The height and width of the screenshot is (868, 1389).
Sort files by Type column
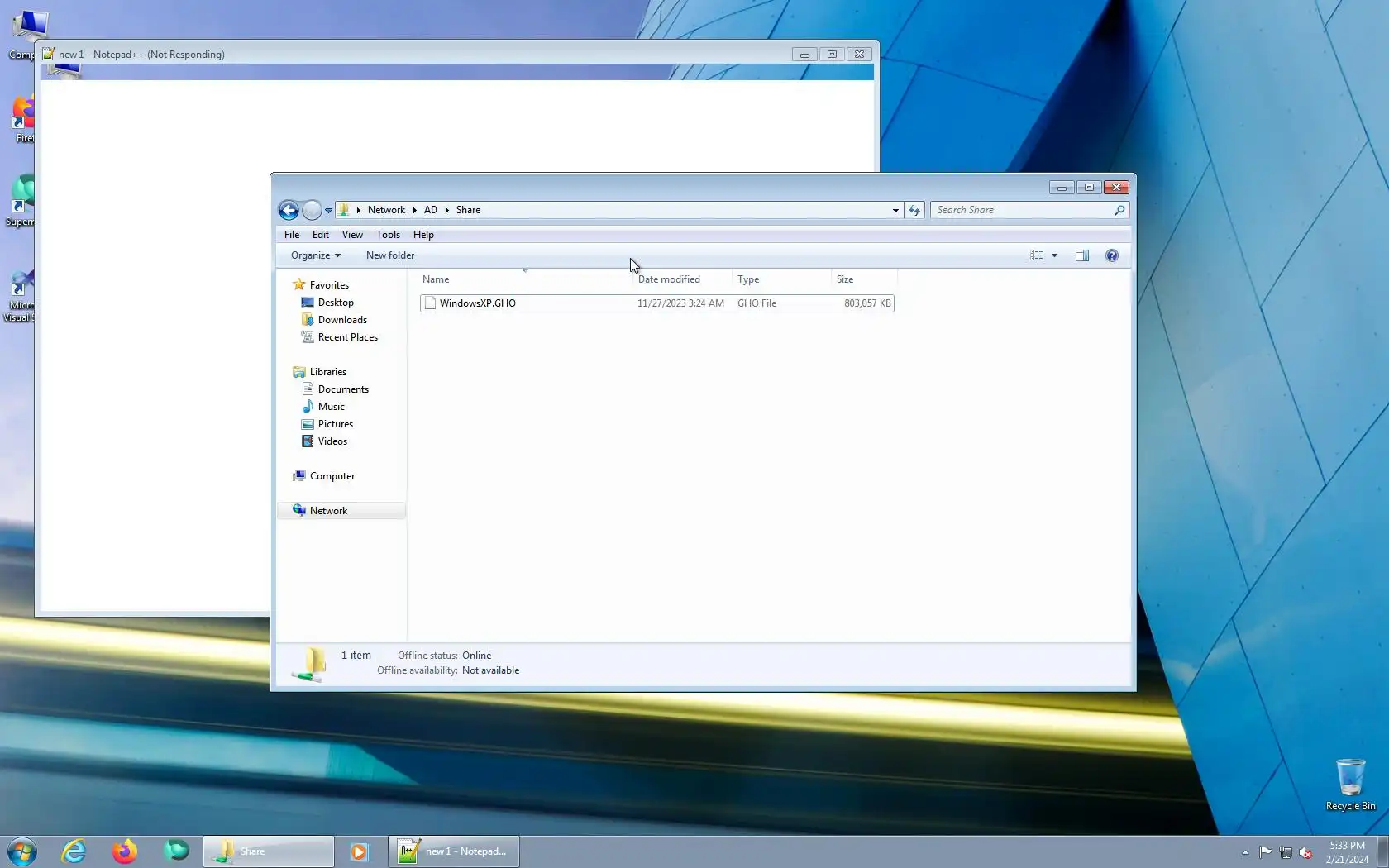781,279
